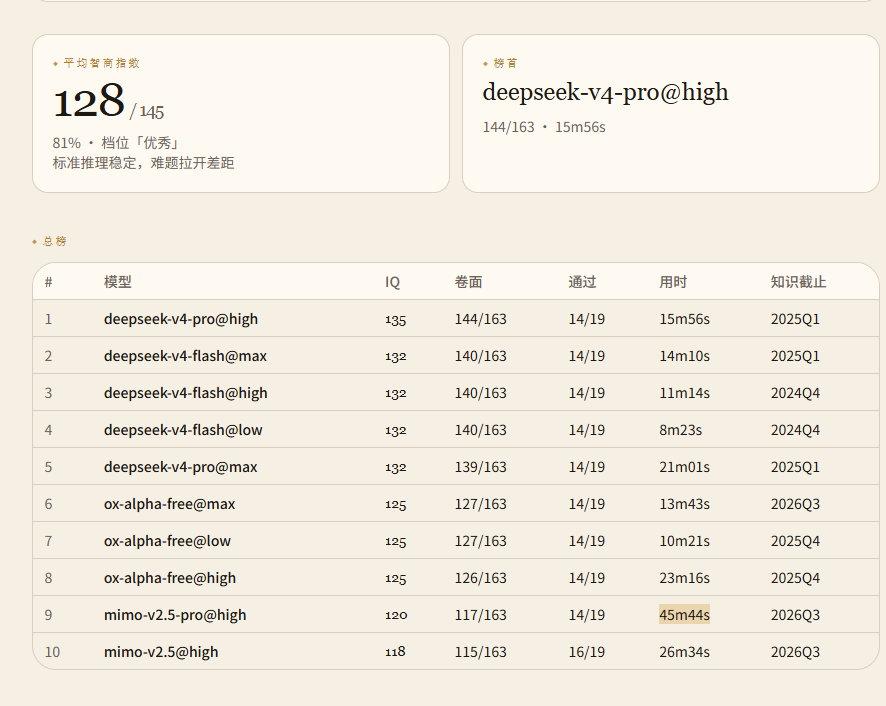Click the 115/163 score cell
This screenshot has height=706, width=886.
(481, 652)
